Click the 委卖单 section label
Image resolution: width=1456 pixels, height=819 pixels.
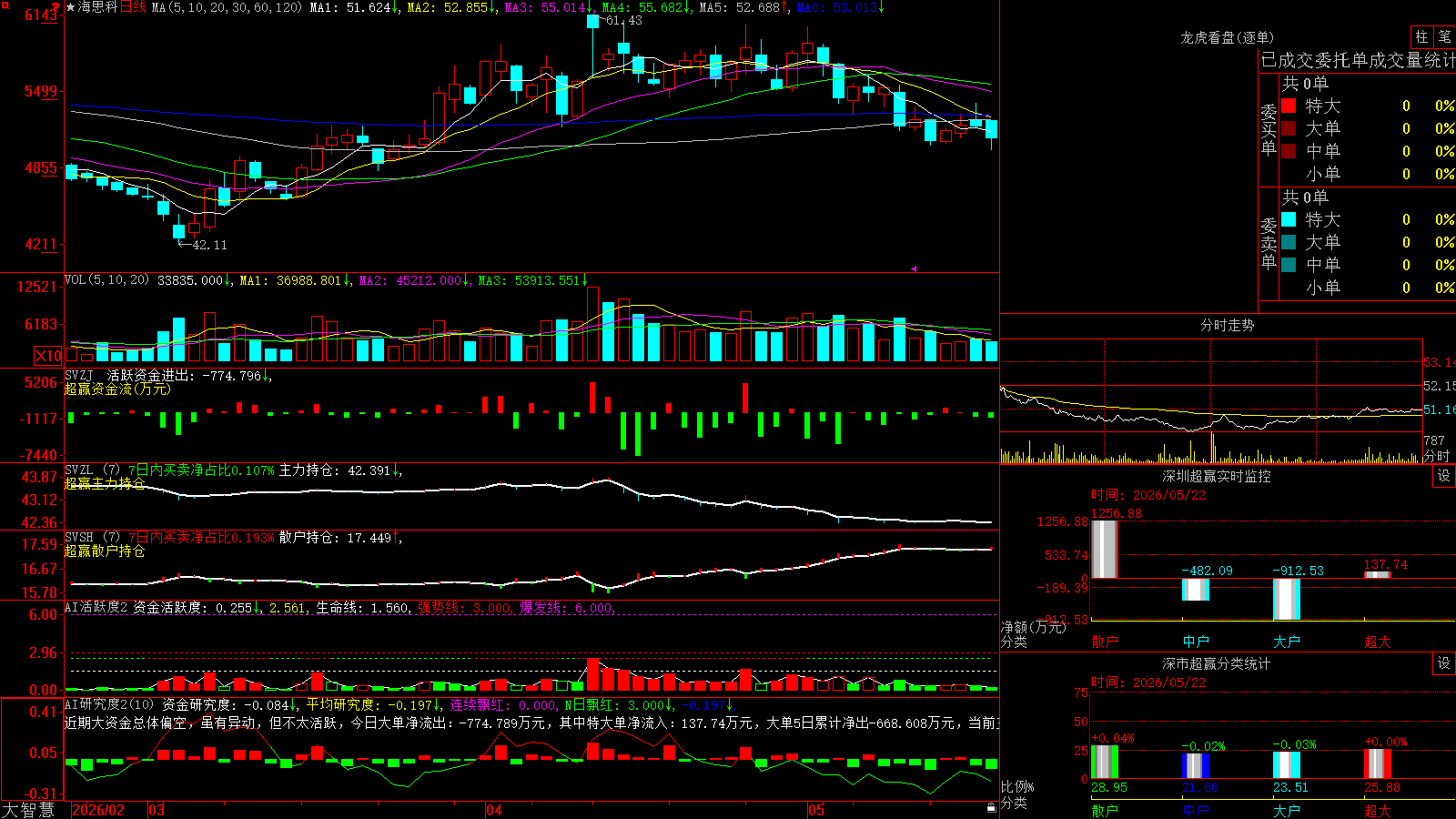[x=1269, y=242]
